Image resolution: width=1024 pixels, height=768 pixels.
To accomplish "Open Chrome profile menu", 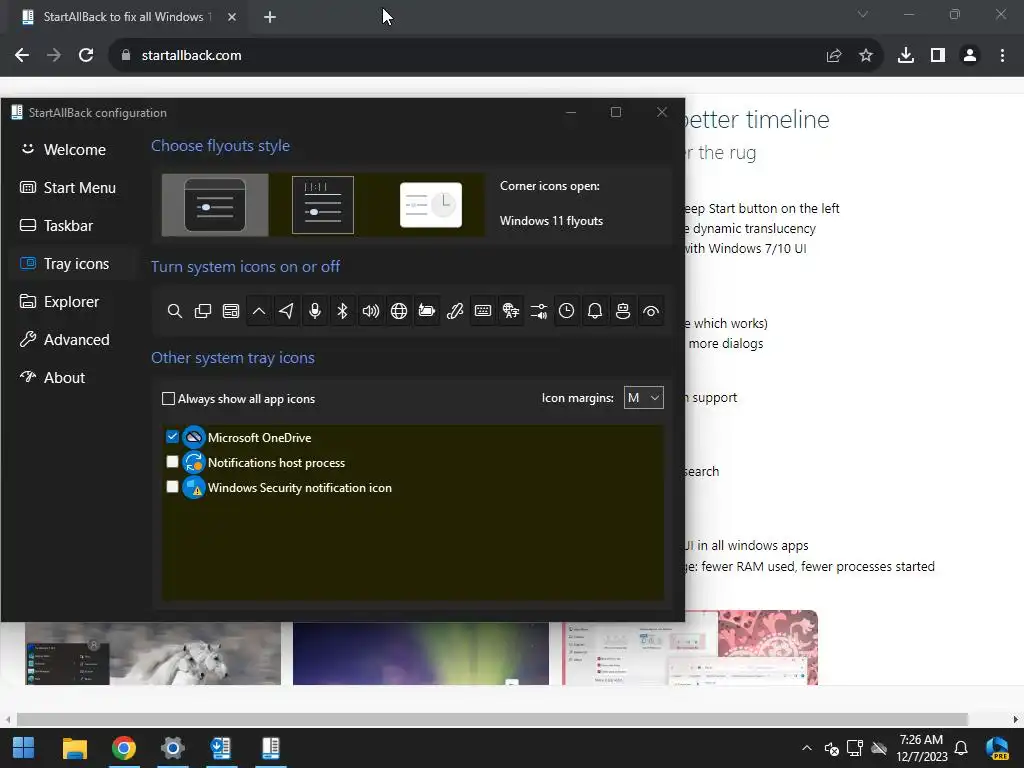I will 970,56.
